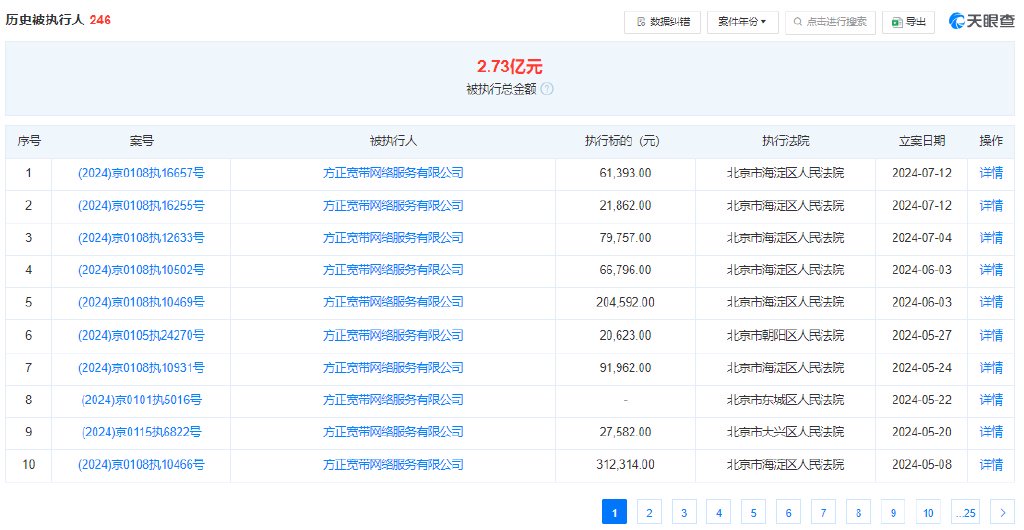This screenshot has width=1024, height=530.
Task: Open 详情 for case 京0108执10502号
Action: pos(991,270)
